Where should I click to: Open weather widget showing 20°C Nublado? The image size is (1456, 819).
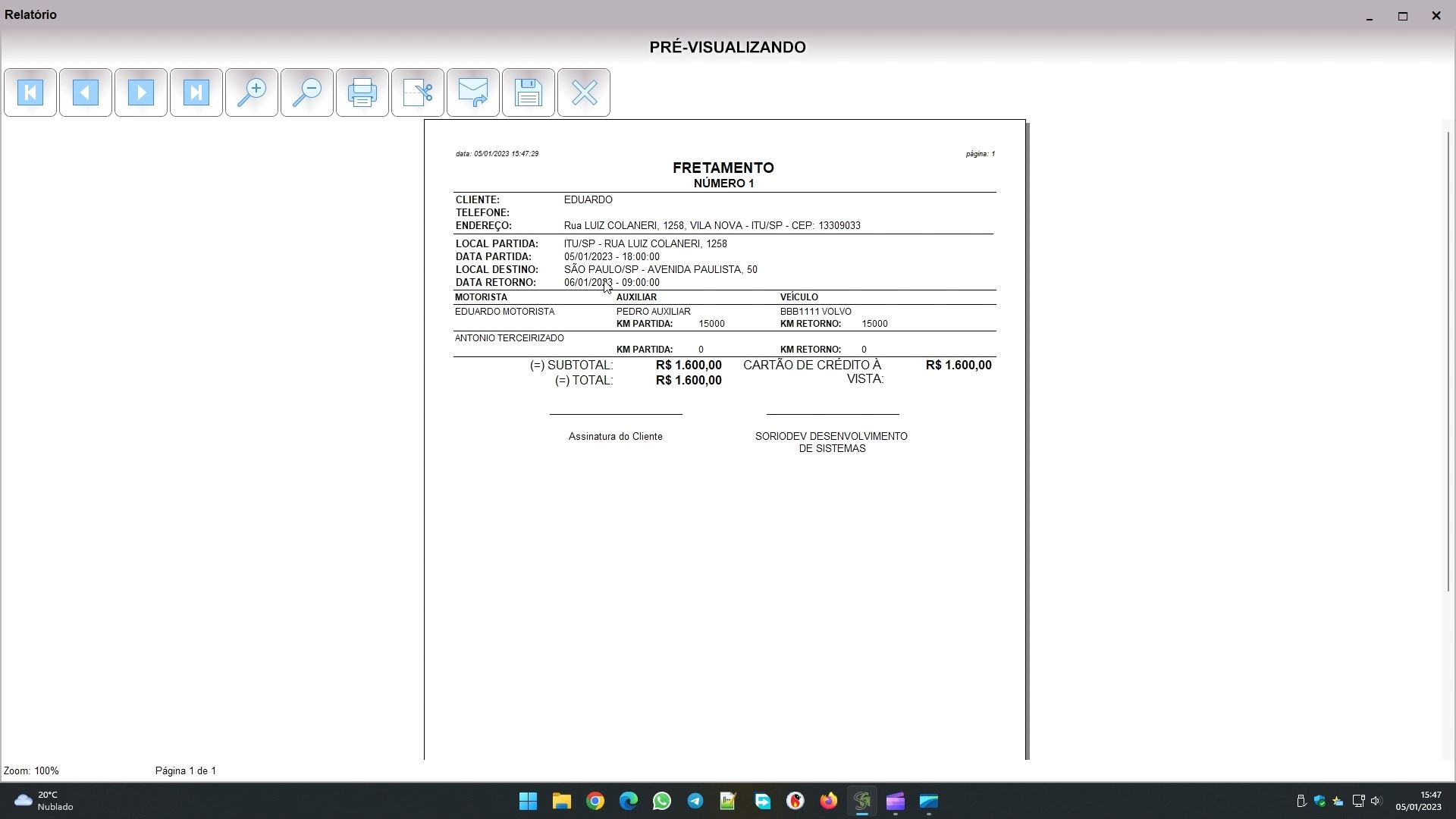pyautogui.click(x=44, y=801)
